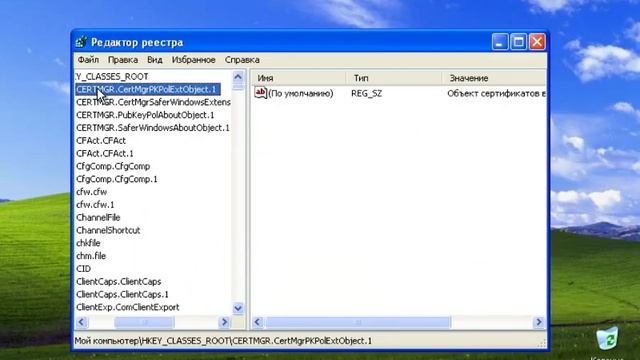This screenshot has width=640, height=360.
Task: Click tree pane scroll up arrow
Action: 238,77
